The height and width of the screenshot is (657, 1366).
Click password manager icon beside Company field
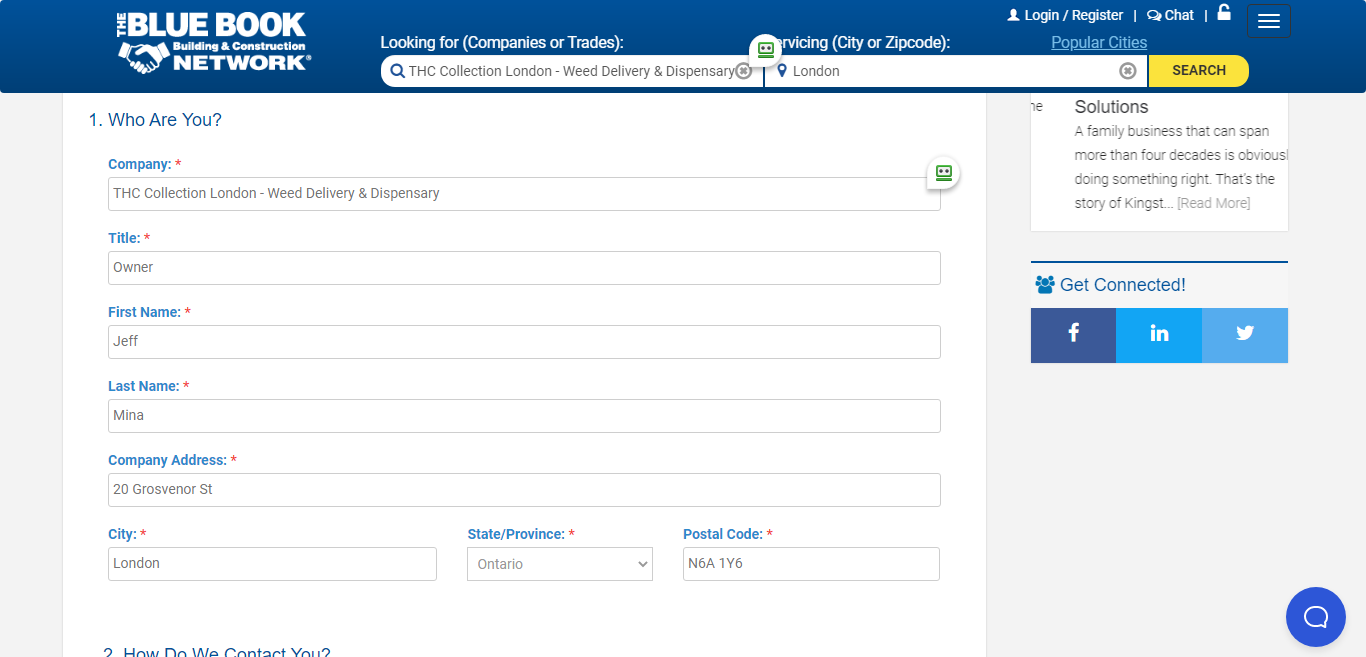click(x=943, y=173)
